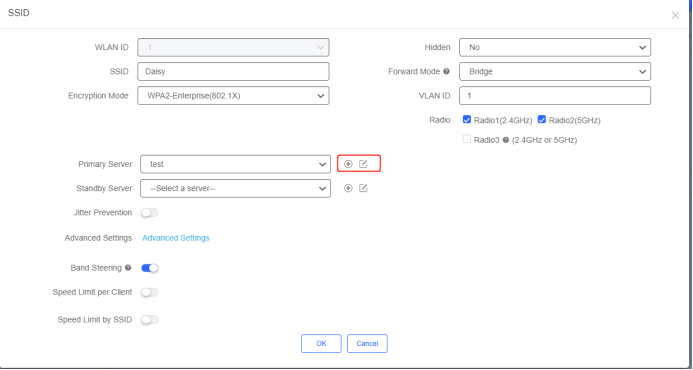Open the Encryption Mode dropdown
Screen dimensions: 693x370
(x=233, y=95)
